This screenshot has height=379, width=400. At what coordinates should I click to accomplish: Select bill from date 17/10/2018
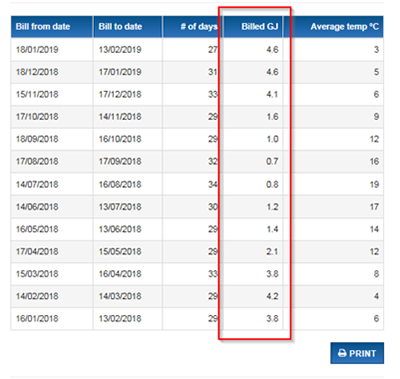[x=37, y=117]
